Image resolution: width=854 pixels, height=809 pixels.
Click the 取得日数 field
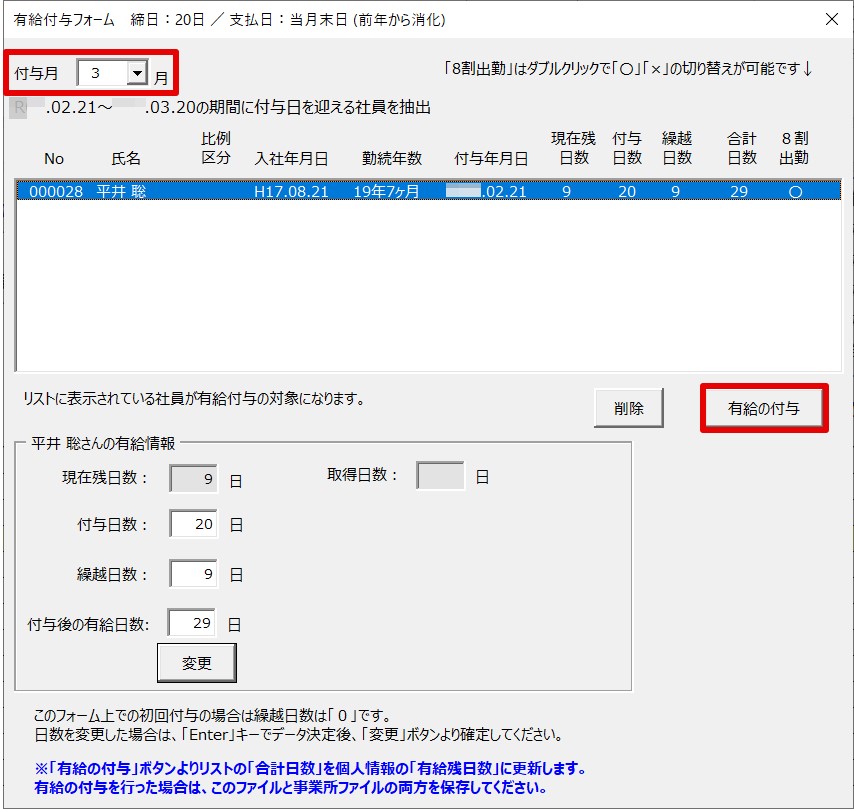pyautogui.click(x=440, y=476)
